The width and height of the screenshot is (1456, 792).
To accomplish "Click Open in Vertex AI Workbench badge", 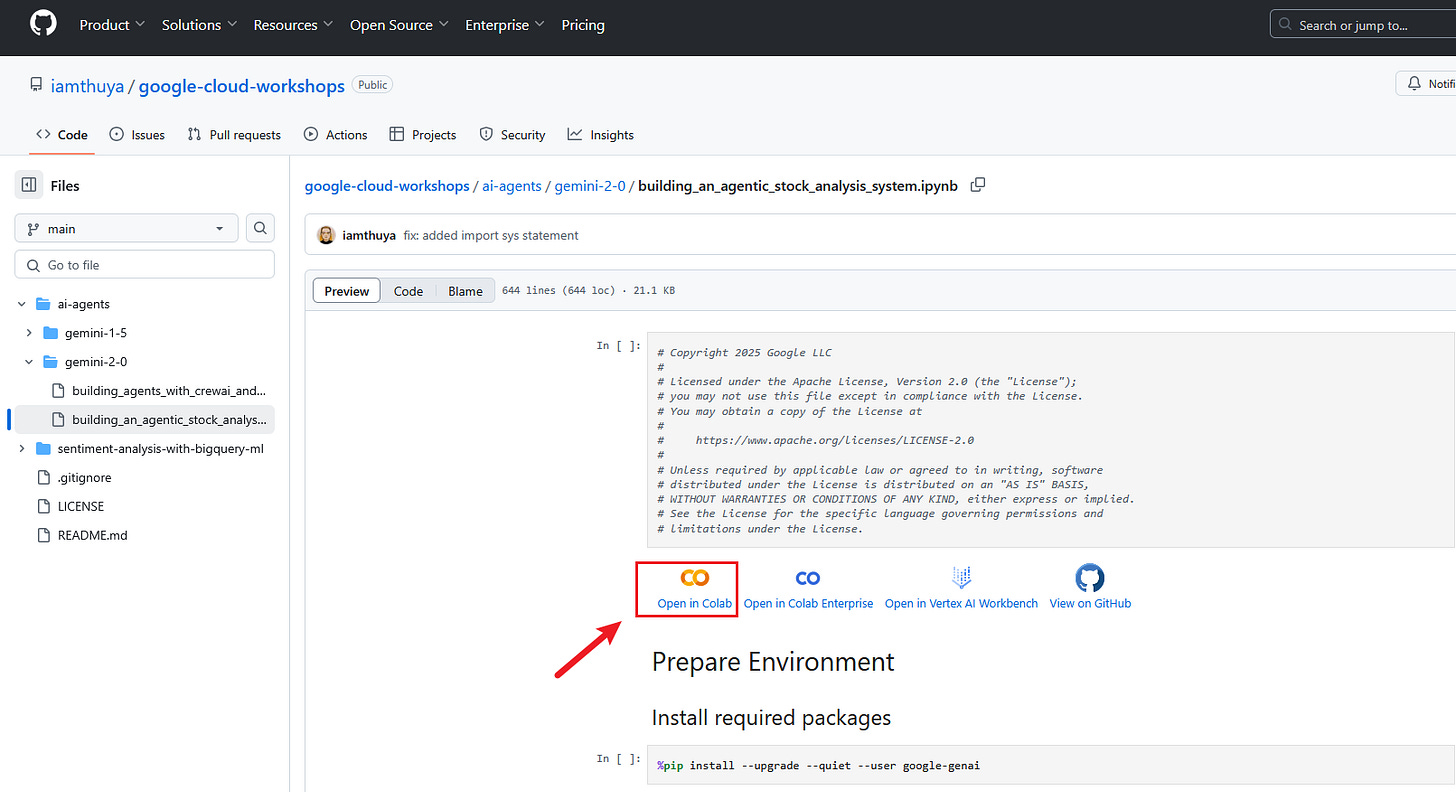I will click(961, 589).
